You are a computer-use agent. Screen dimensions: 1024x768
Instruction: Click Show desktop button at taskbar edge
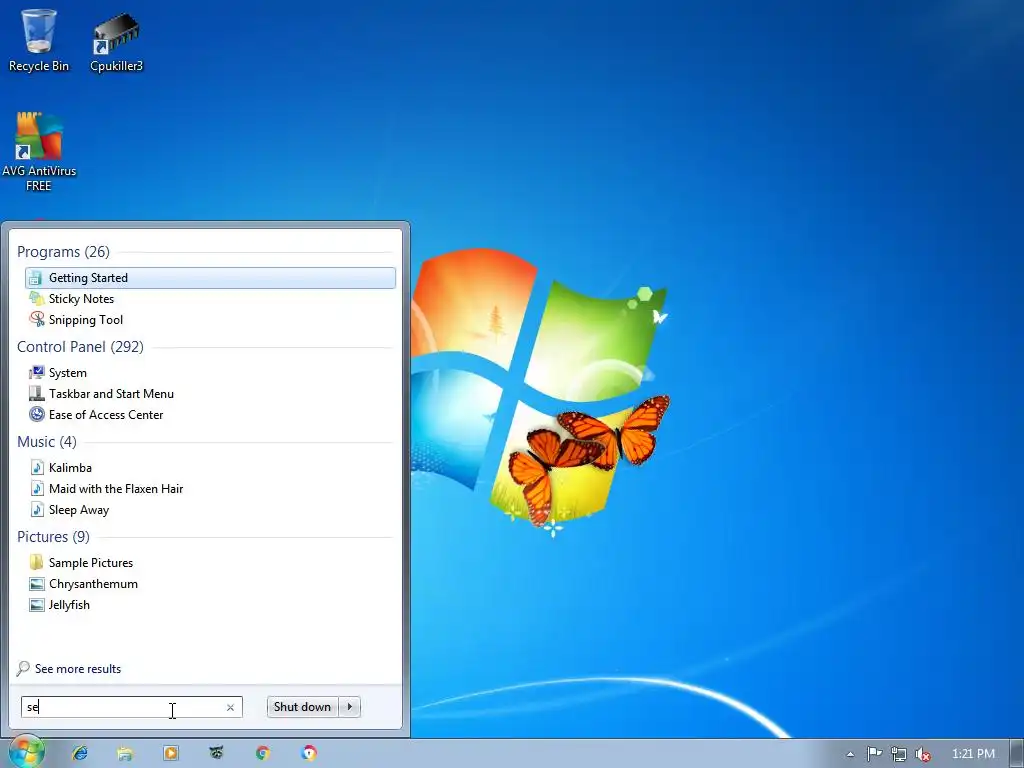pos(1017,754)
